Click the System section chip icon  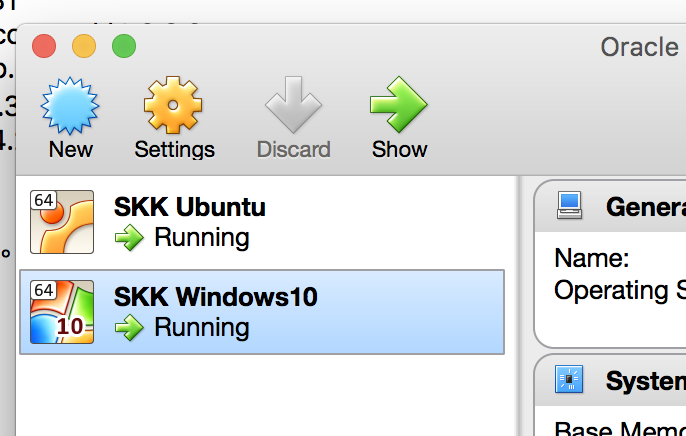tap(569, 379)
